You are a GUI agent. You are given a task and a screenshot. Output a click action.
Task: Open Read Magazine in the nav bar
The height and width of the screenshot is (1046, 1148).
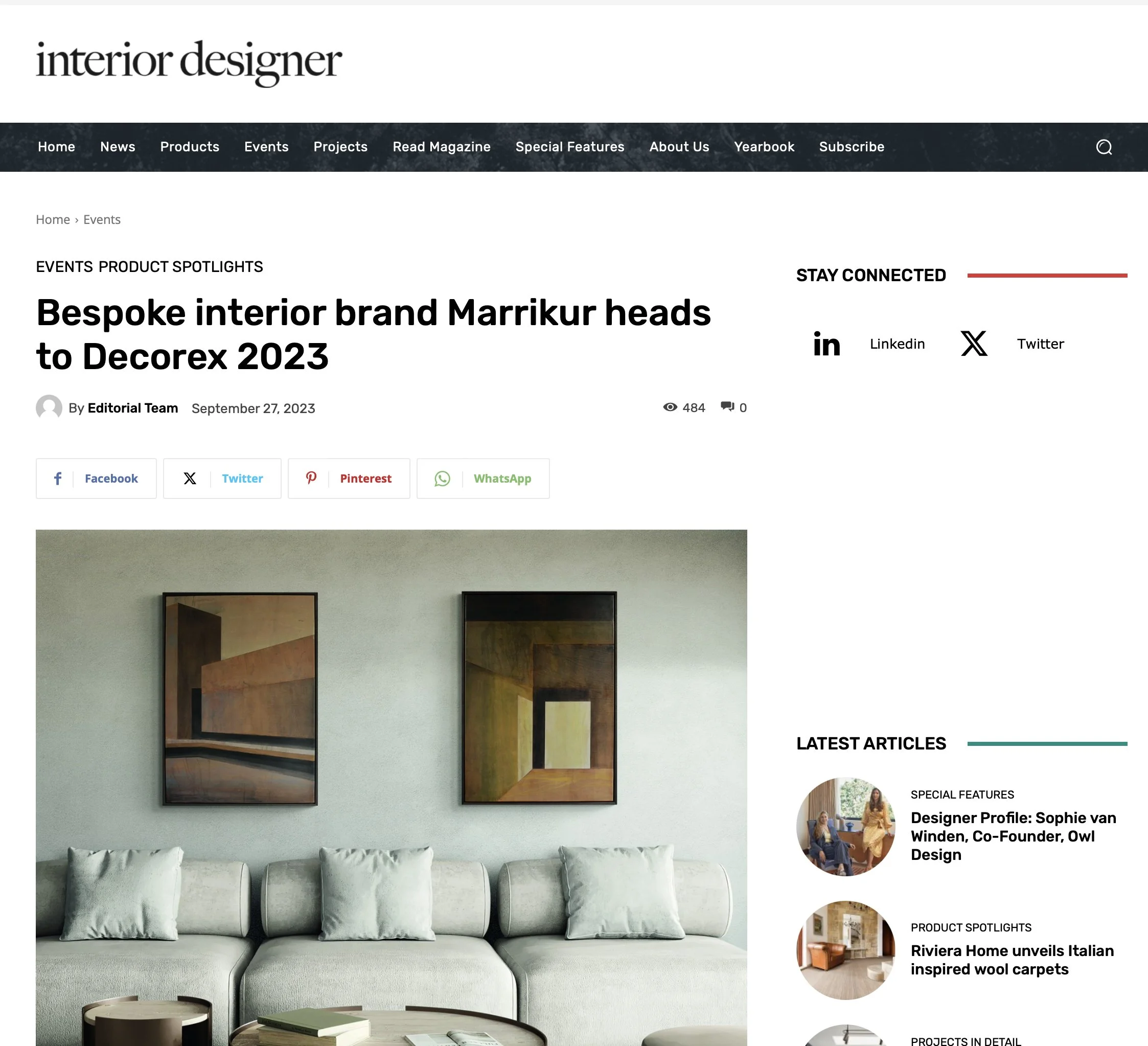pyautogui.click(x=441, y=147)
